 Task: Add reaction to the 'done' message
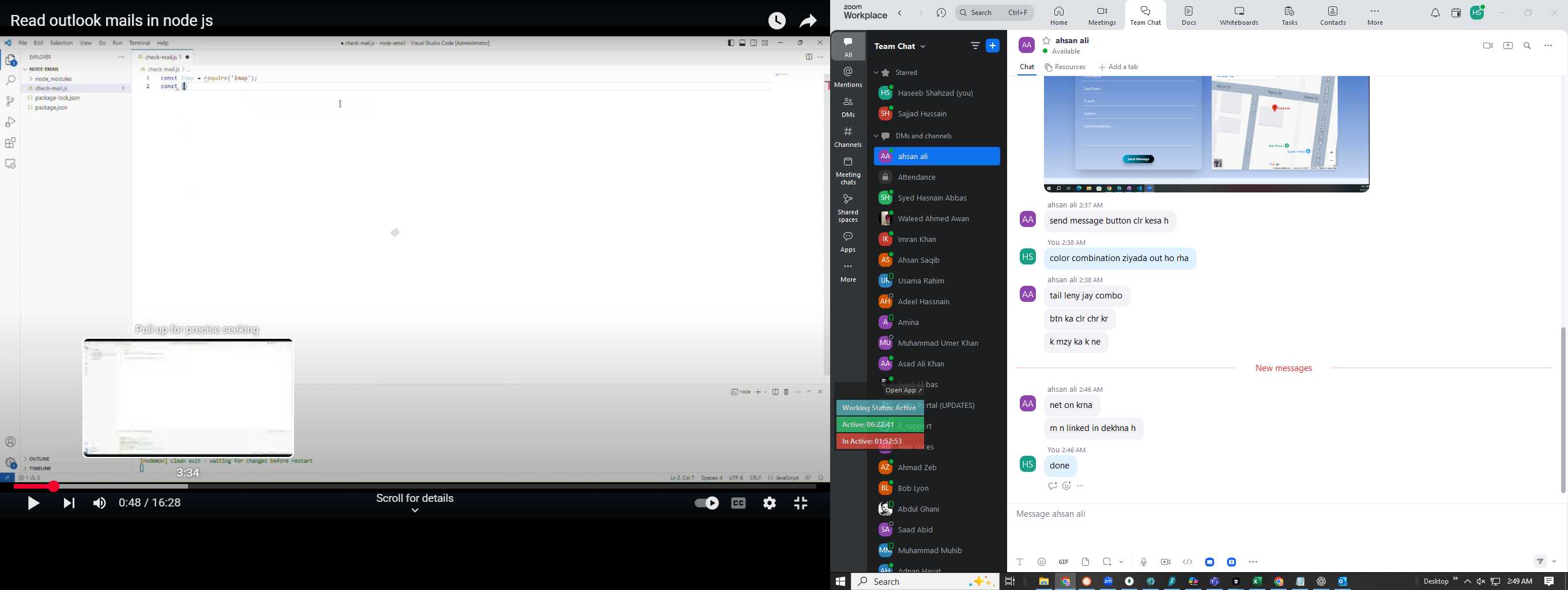(1067, 486)
